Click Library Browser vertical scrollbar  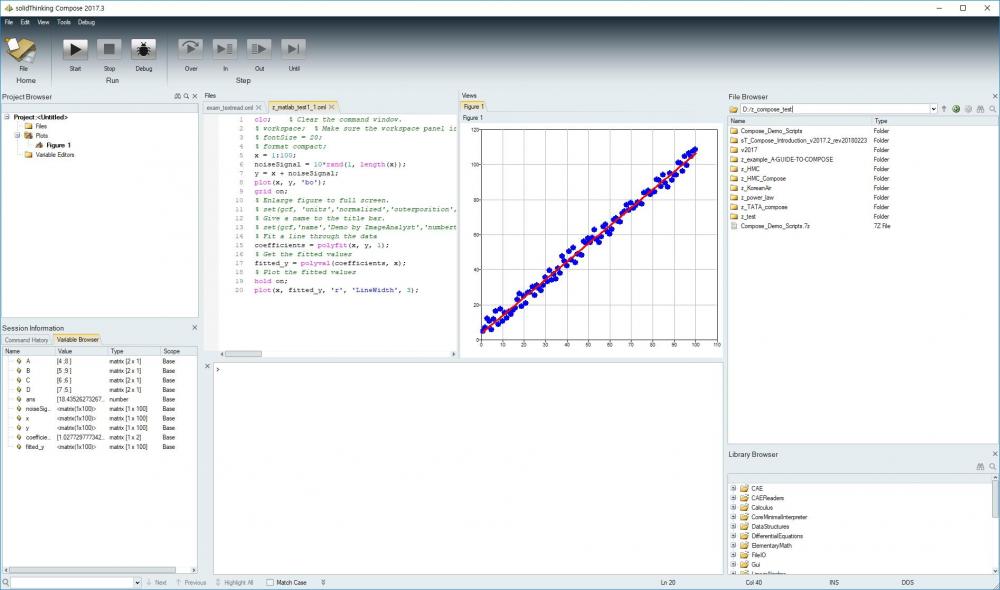tap(996, 499)
